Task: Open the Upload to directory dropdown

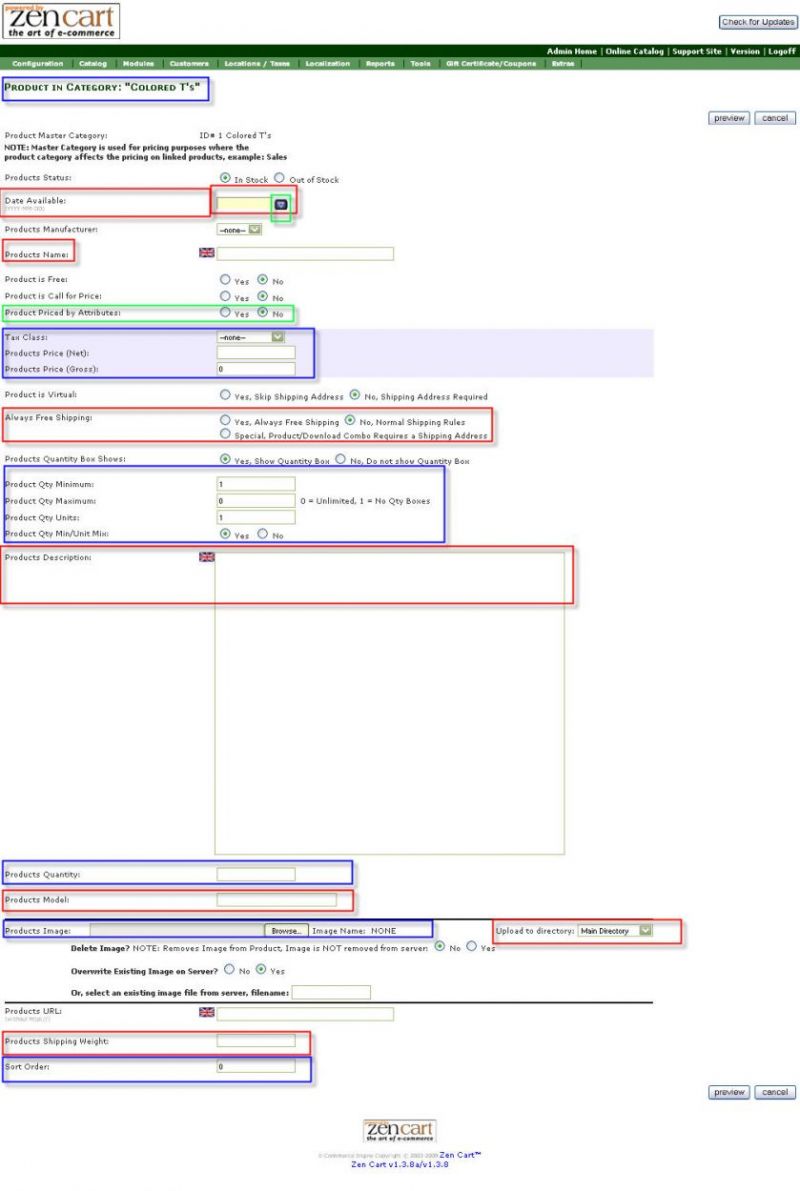Action: [x=615, y=931]
